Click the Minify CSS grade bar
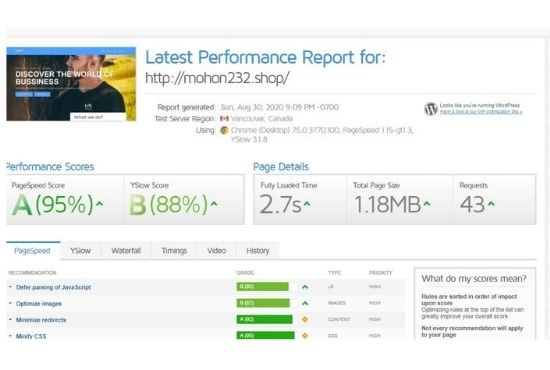The width and height of the screenshot is (550, 370). pos(267,335)
